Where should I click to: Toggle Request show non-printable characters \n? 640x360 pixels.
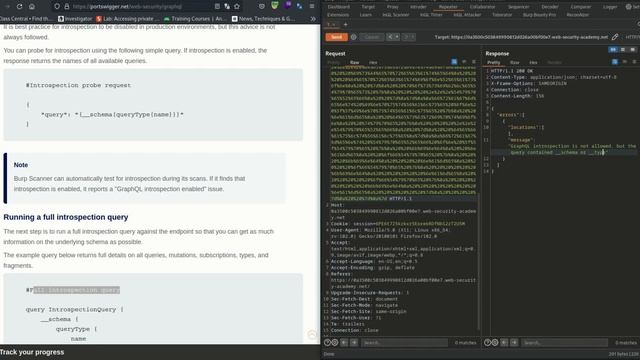pos(464,62)
